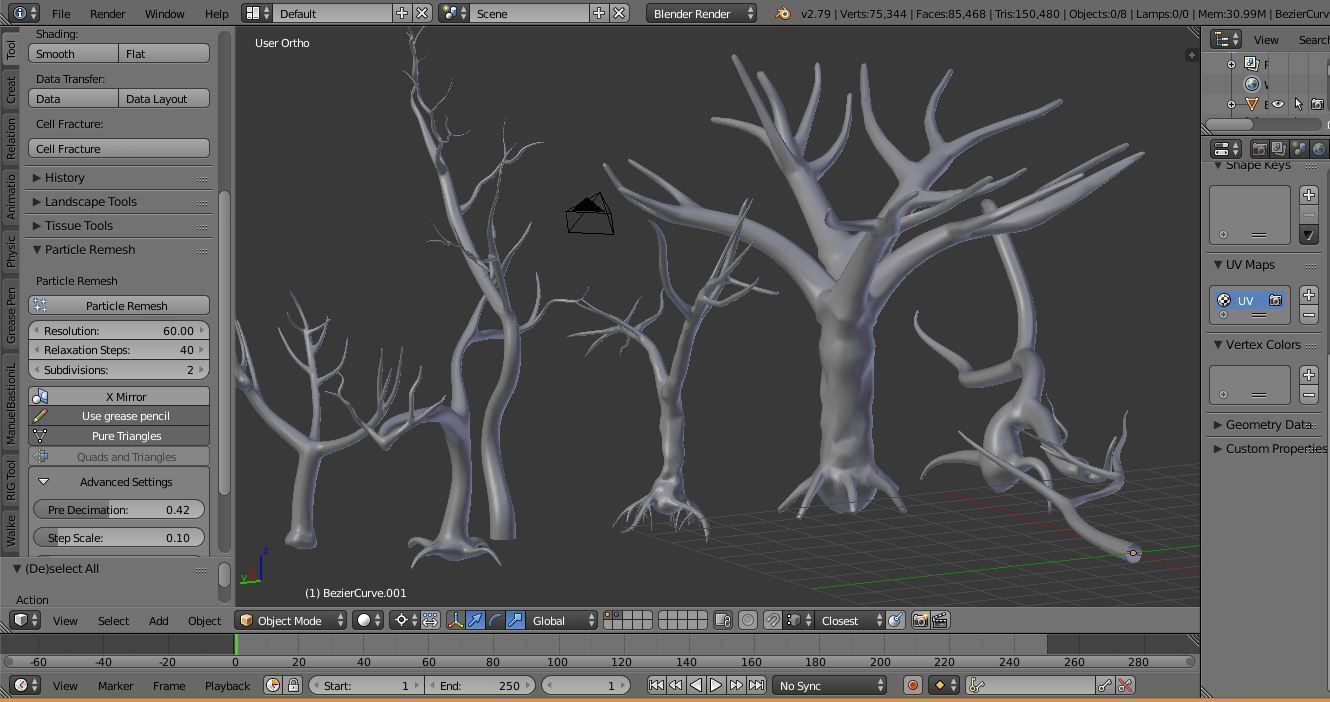Expand the Geometry Data panel
This screenshot has width=1330, height=702.
tap(1266, 424)
